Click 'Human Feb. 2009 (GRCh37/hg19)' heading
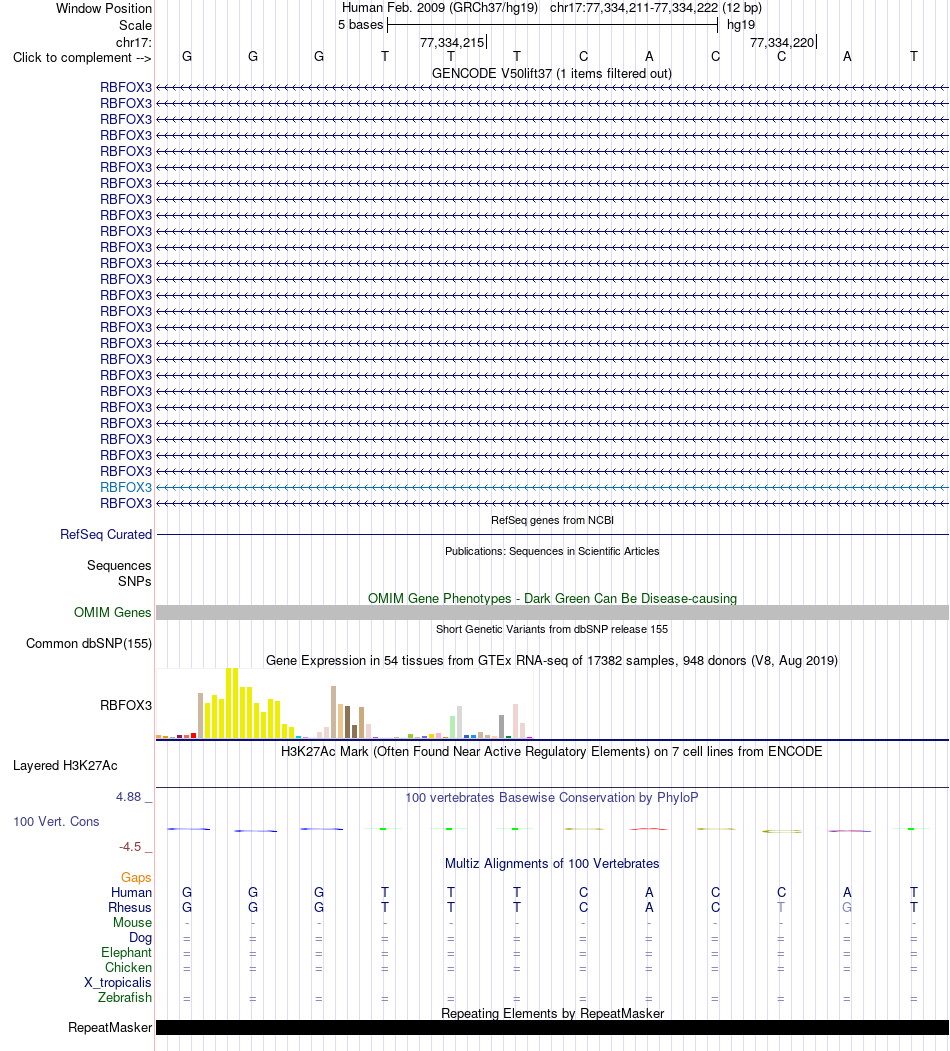Screen dimensions: 950x1051 440,8
